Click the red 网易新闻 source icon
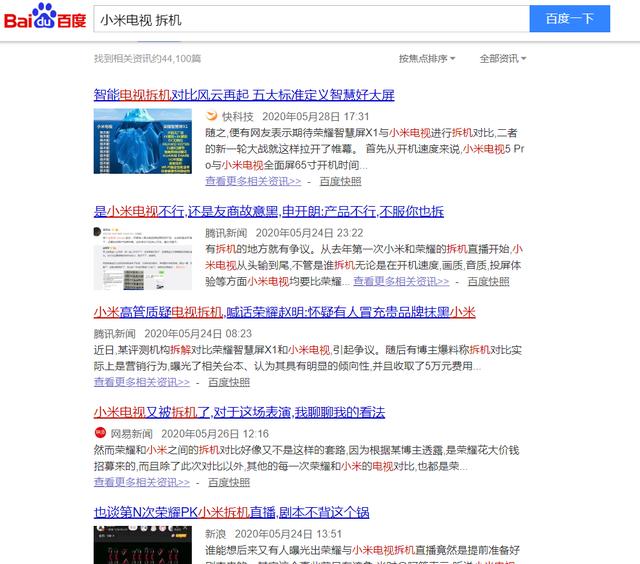Screen dimensions: 640x564 pyautogui.click(x=100, y=433)
